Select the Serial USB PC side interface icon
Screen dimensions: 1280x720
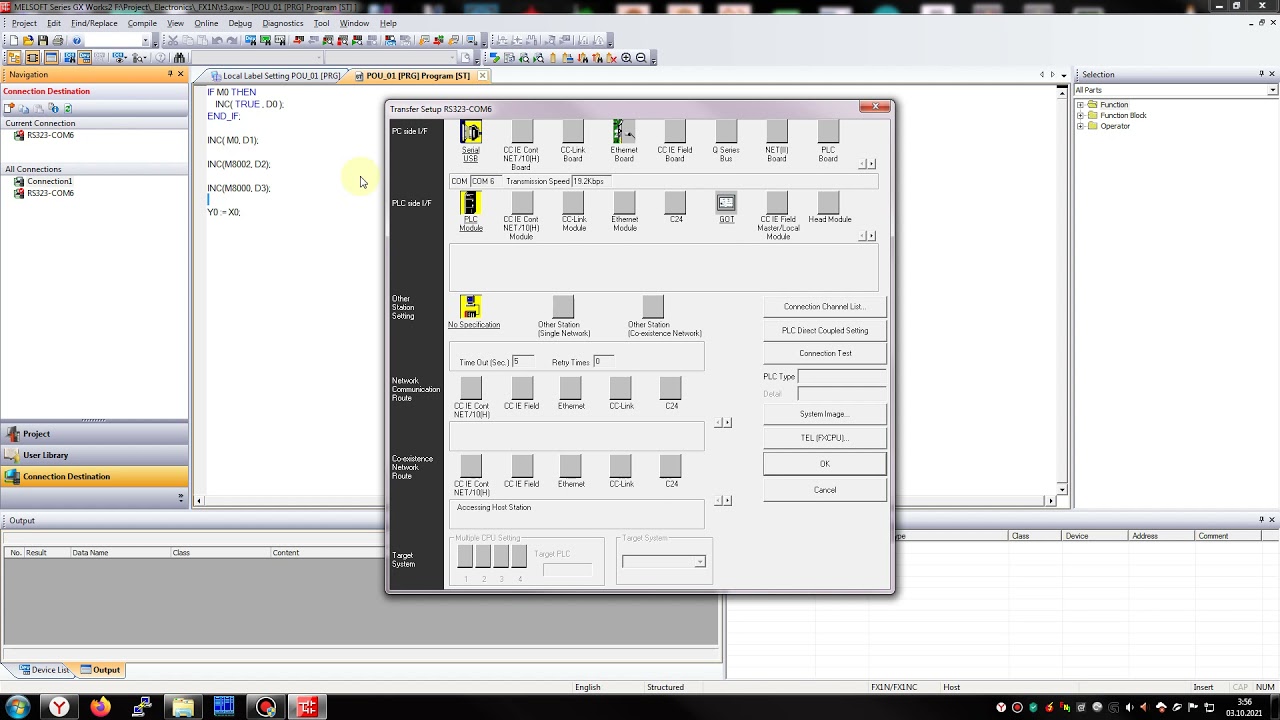click(x=470, y=132)
